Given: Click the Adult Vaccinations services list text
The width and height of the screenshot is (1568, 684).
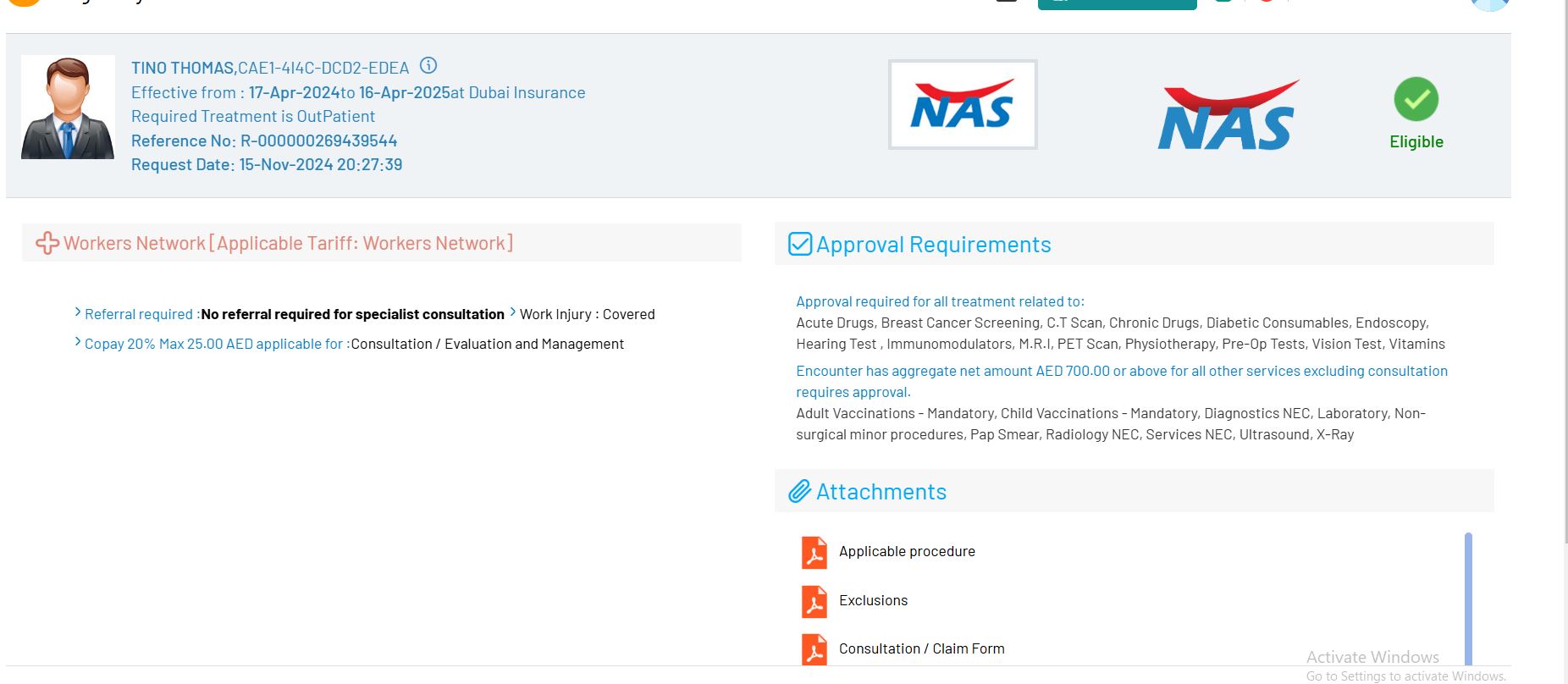Looking at the screenshot, I should 1111,424.
